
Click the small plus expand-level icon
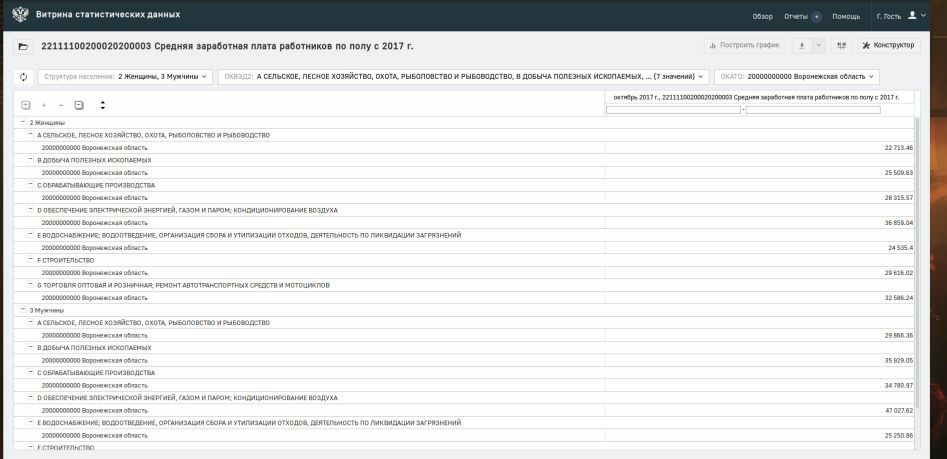point(43,105)
